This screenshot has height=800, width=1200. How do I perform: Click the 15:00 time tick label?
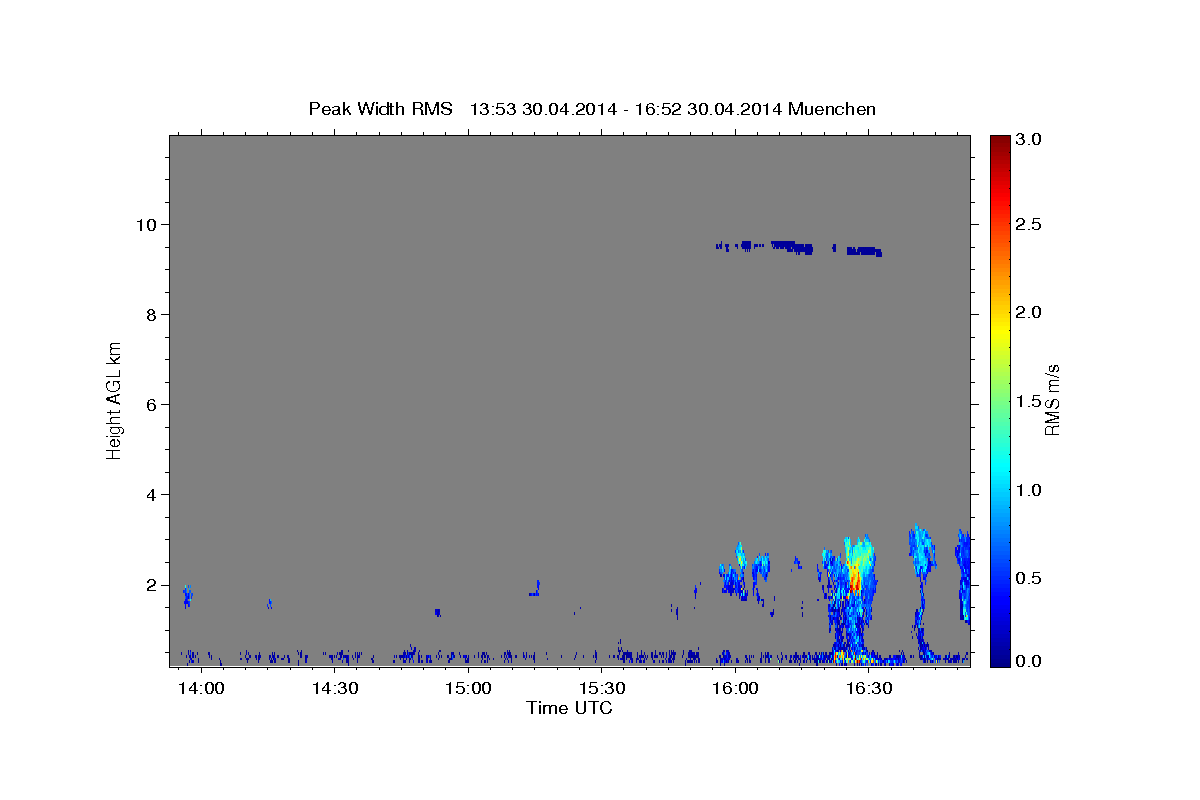tap(468, 689)
